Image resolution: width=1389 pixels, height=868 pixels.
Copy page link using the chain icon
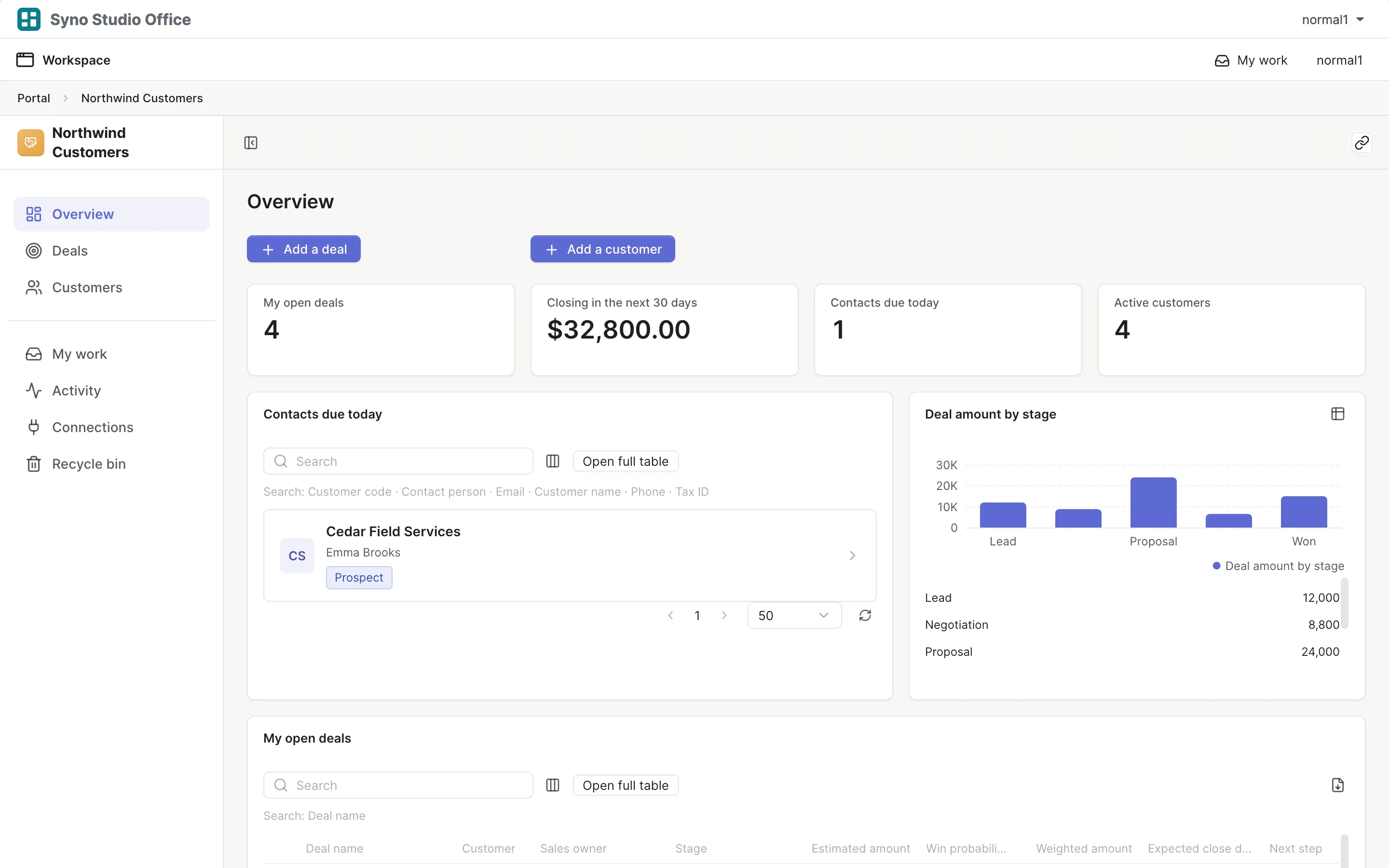1362,142
